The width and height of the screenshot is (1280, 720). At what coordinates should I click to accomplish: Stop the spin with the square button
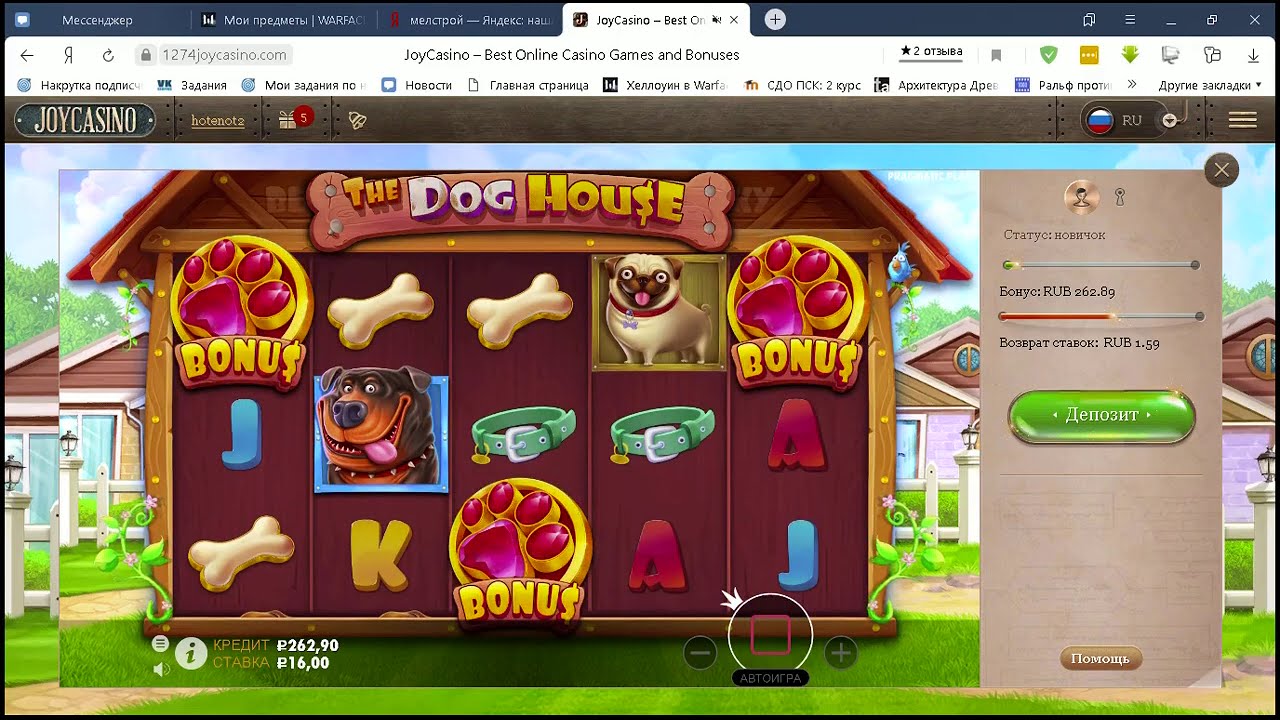point(770,635)
